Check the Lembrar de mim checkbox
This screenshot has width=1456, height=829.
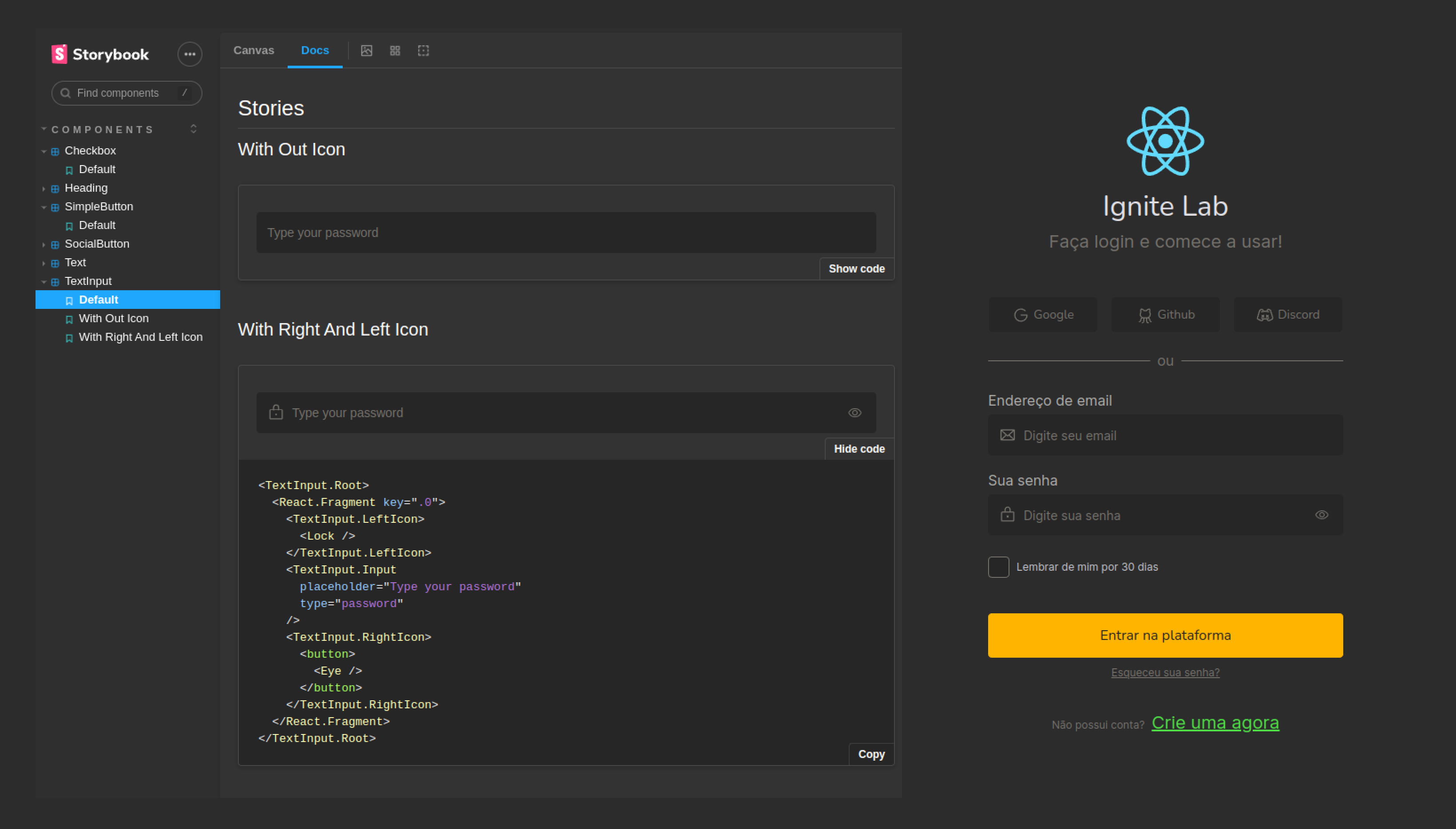[x=998, y=567]
